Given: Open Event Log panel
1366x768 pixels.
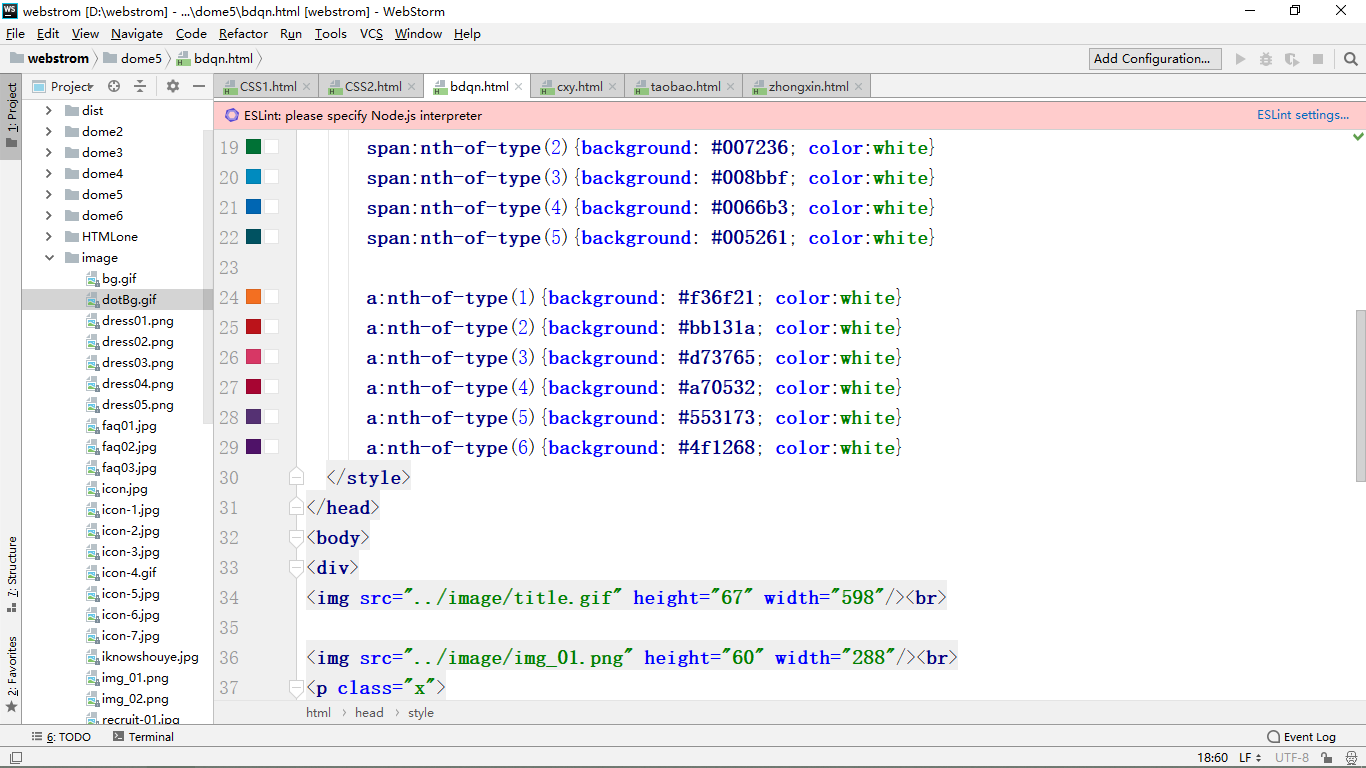Looking at the screenshot, I should (x=1301, y=737).
